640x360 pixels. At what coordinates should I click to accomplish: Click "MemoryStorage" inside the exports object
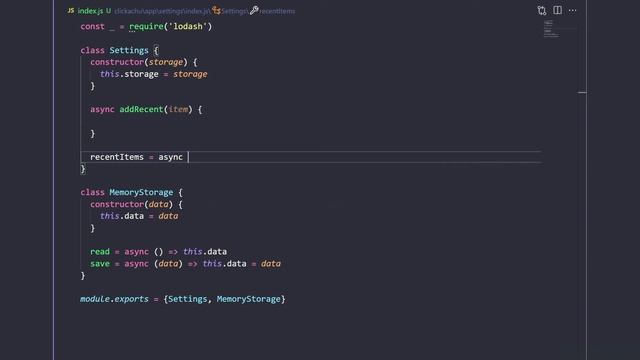point(249,299)
